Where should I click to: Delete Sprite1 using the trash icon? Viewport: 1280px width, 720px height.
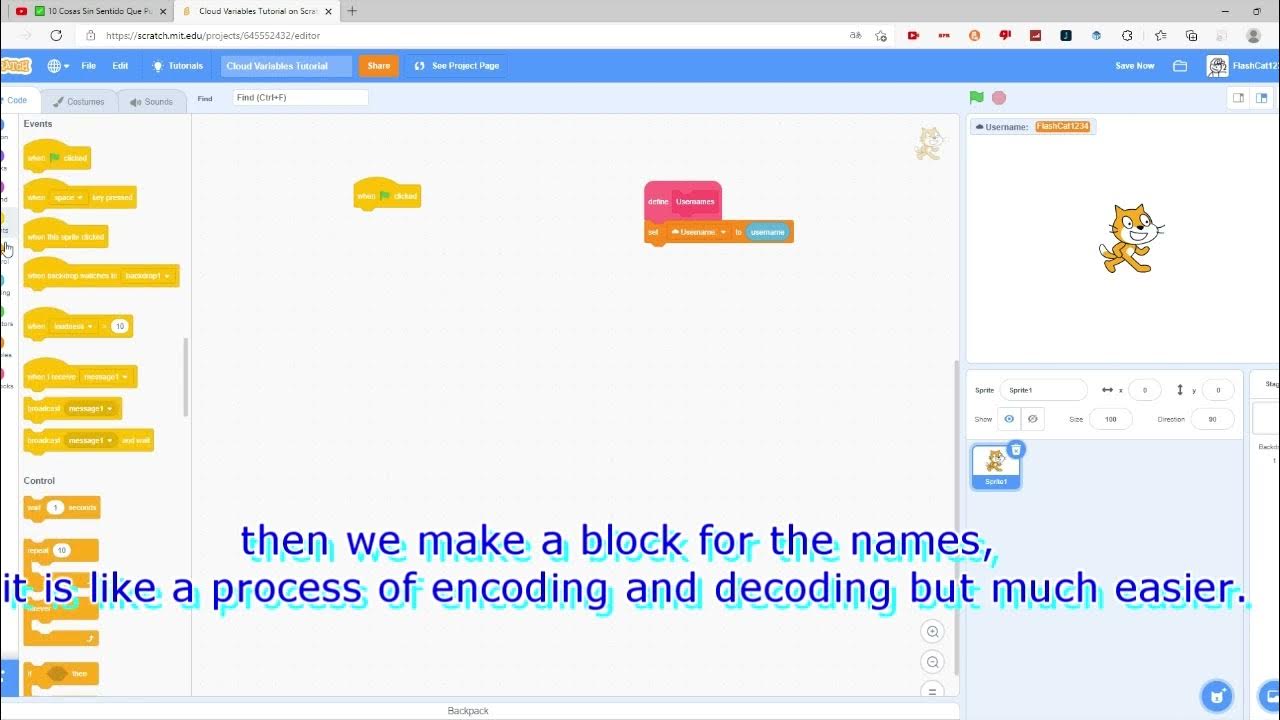pyautogui.click(x=1016, y=450)
